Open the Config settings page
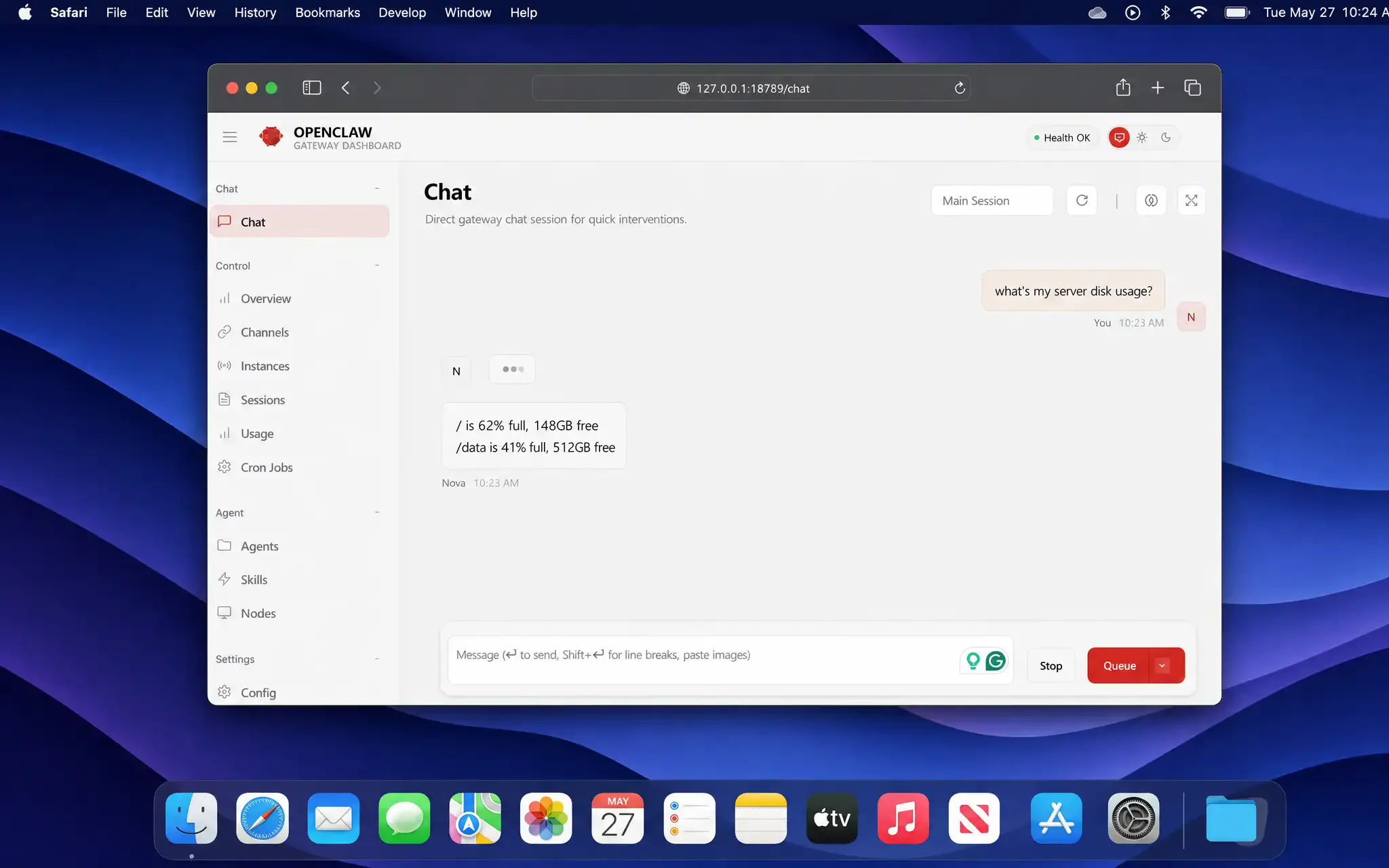 (299, 692)
